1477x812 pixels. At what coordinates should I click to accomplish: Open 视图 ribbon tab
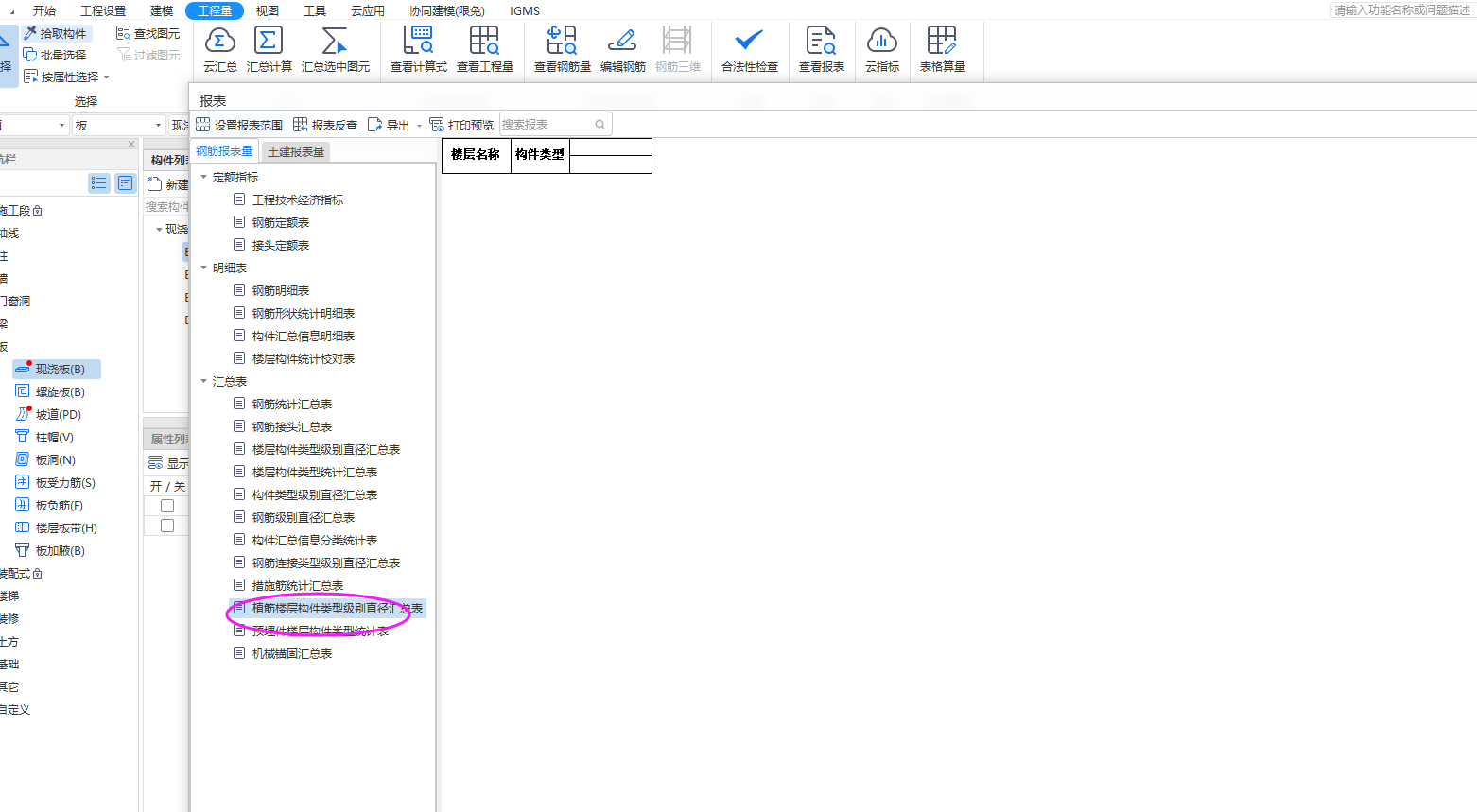click(x=268, y=10)
